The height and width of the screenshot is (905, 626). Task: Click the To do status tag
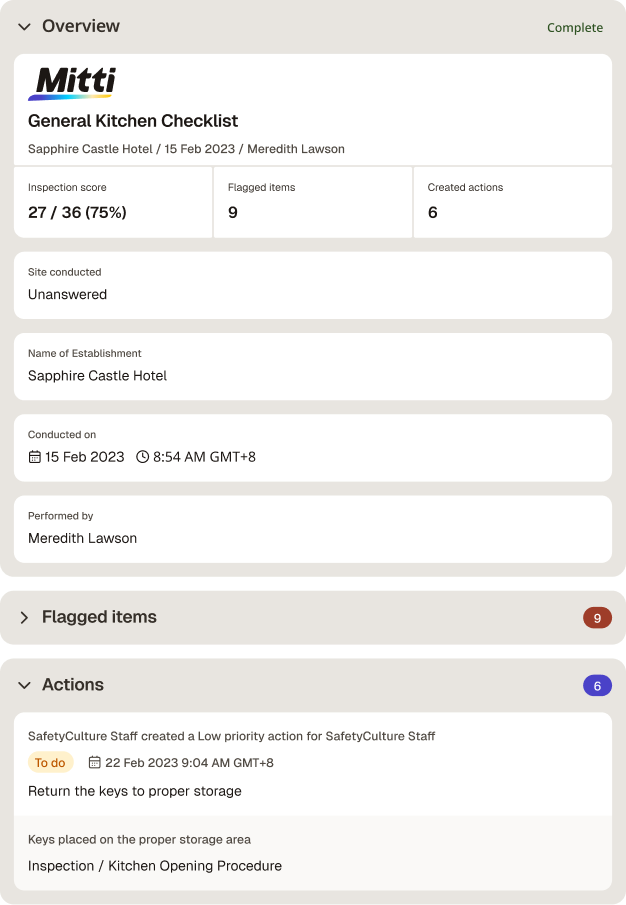tap(50, 762)
